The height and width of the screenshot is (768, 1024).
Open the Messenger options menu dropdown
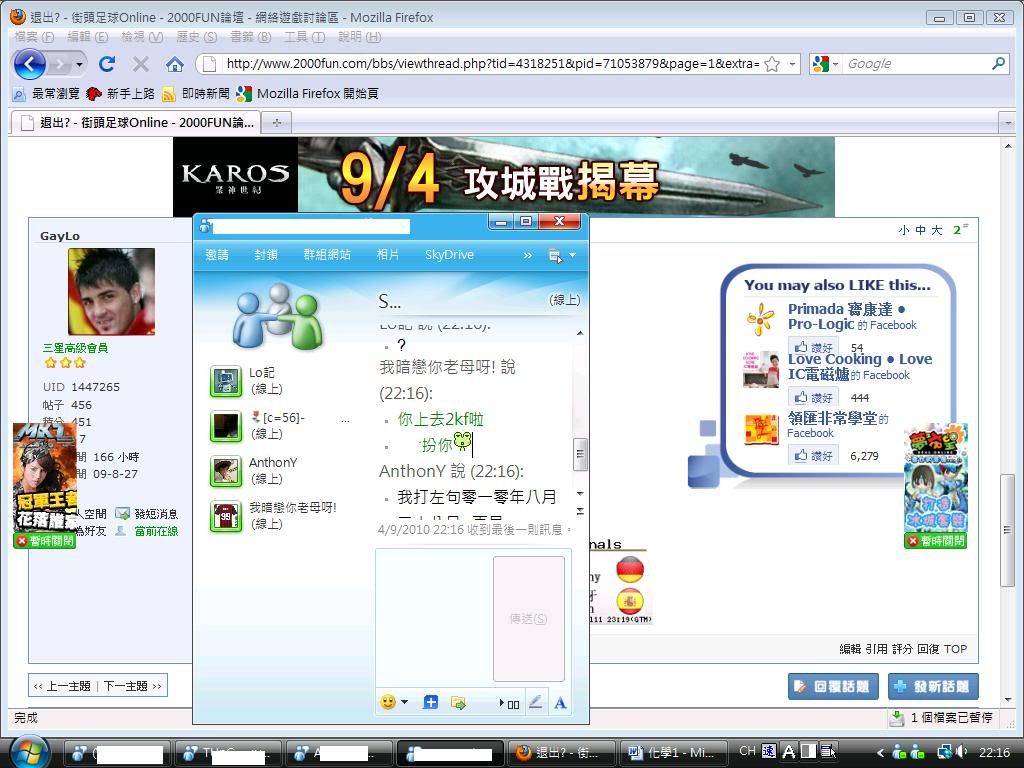coord(562,256)
